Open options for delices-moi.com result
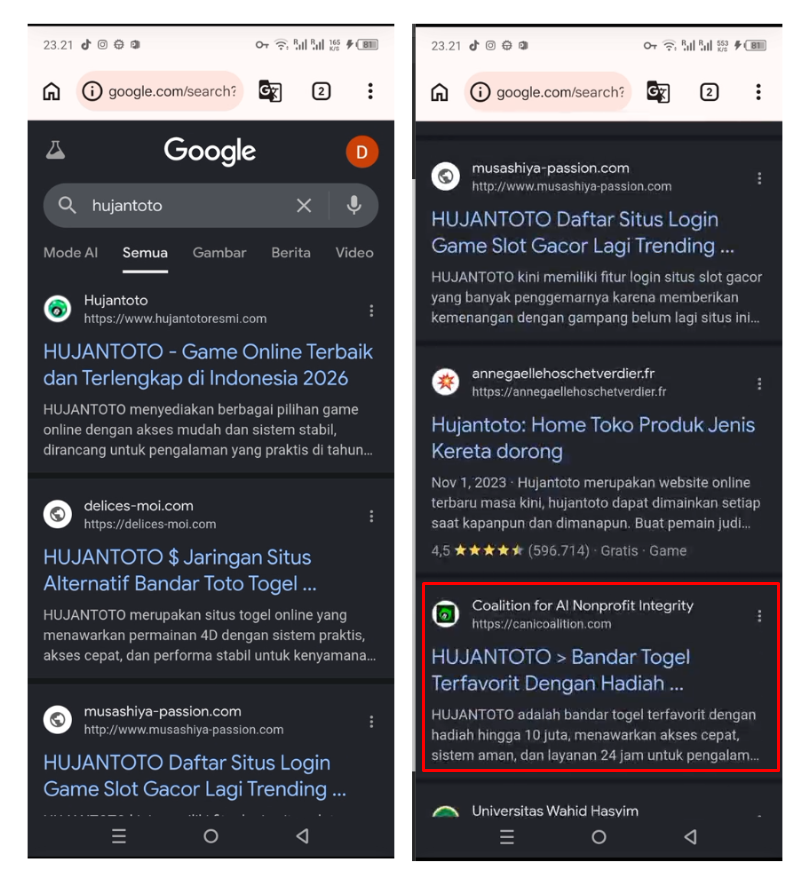The image size is (804, 879). [x=371, y=516]
